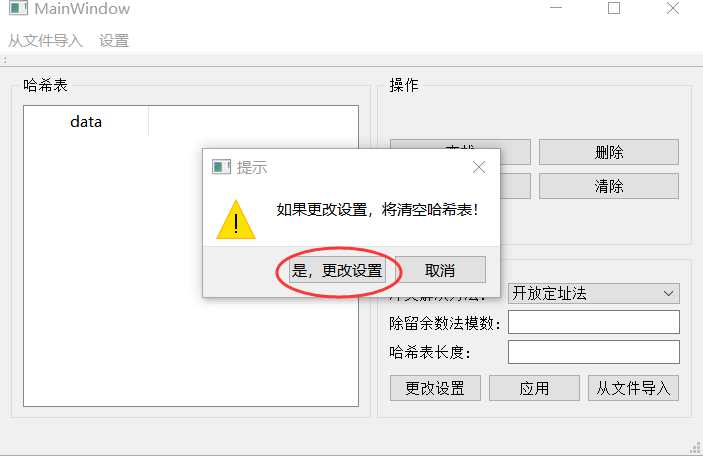703x456 pixels.
Task: Open the 设置 menu
Action: point(114,41)
